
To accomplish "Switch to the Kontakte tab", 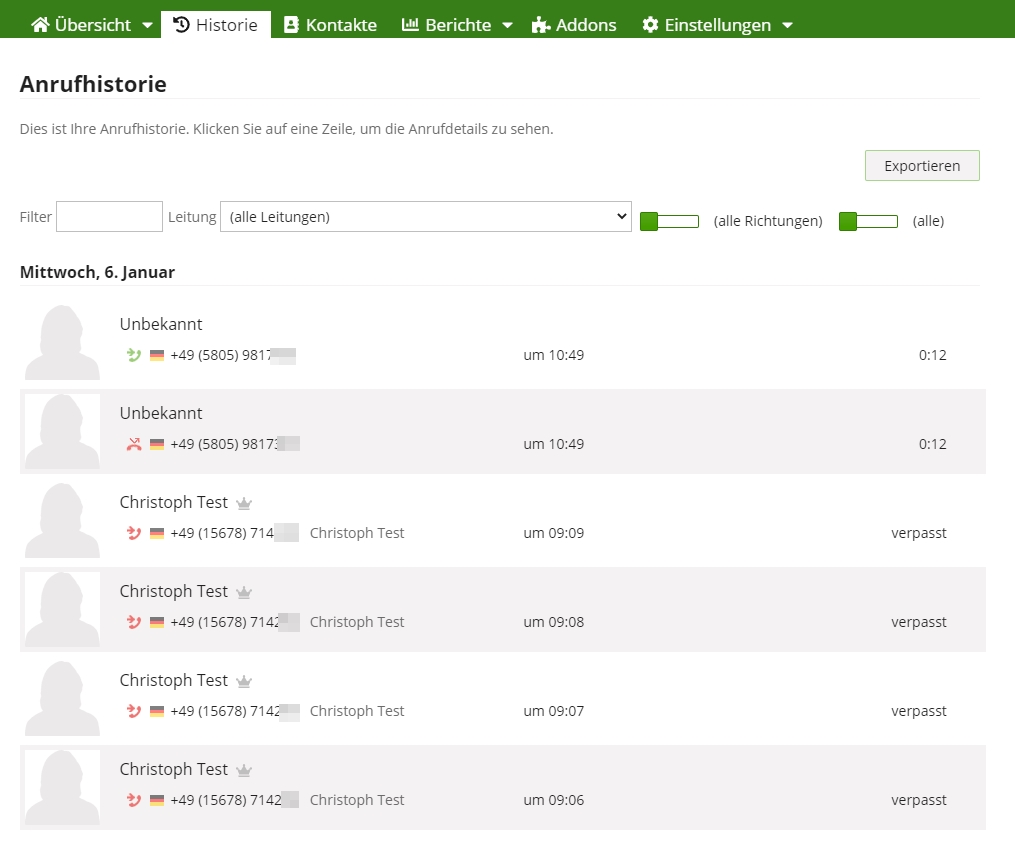I will [330, 25].
